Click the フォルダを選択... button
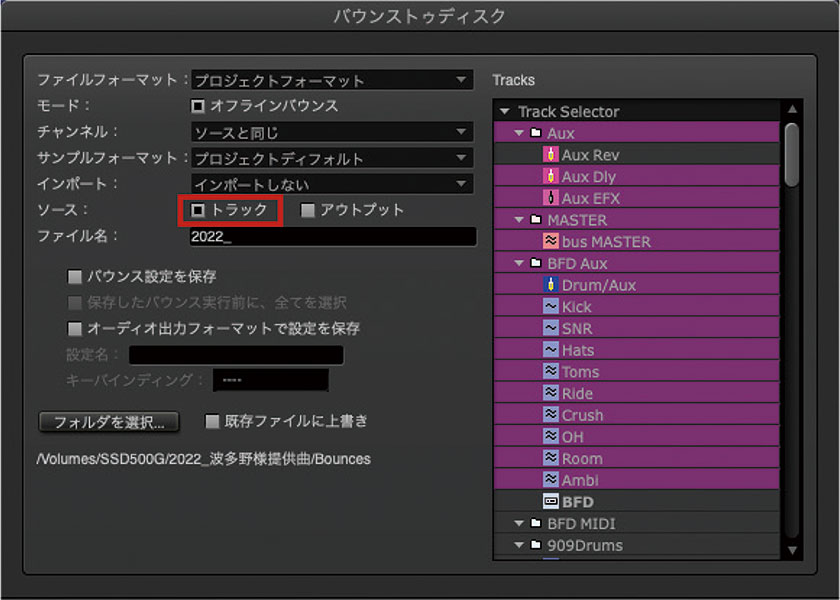Screen dimensions: 840x600 (109, 422)
